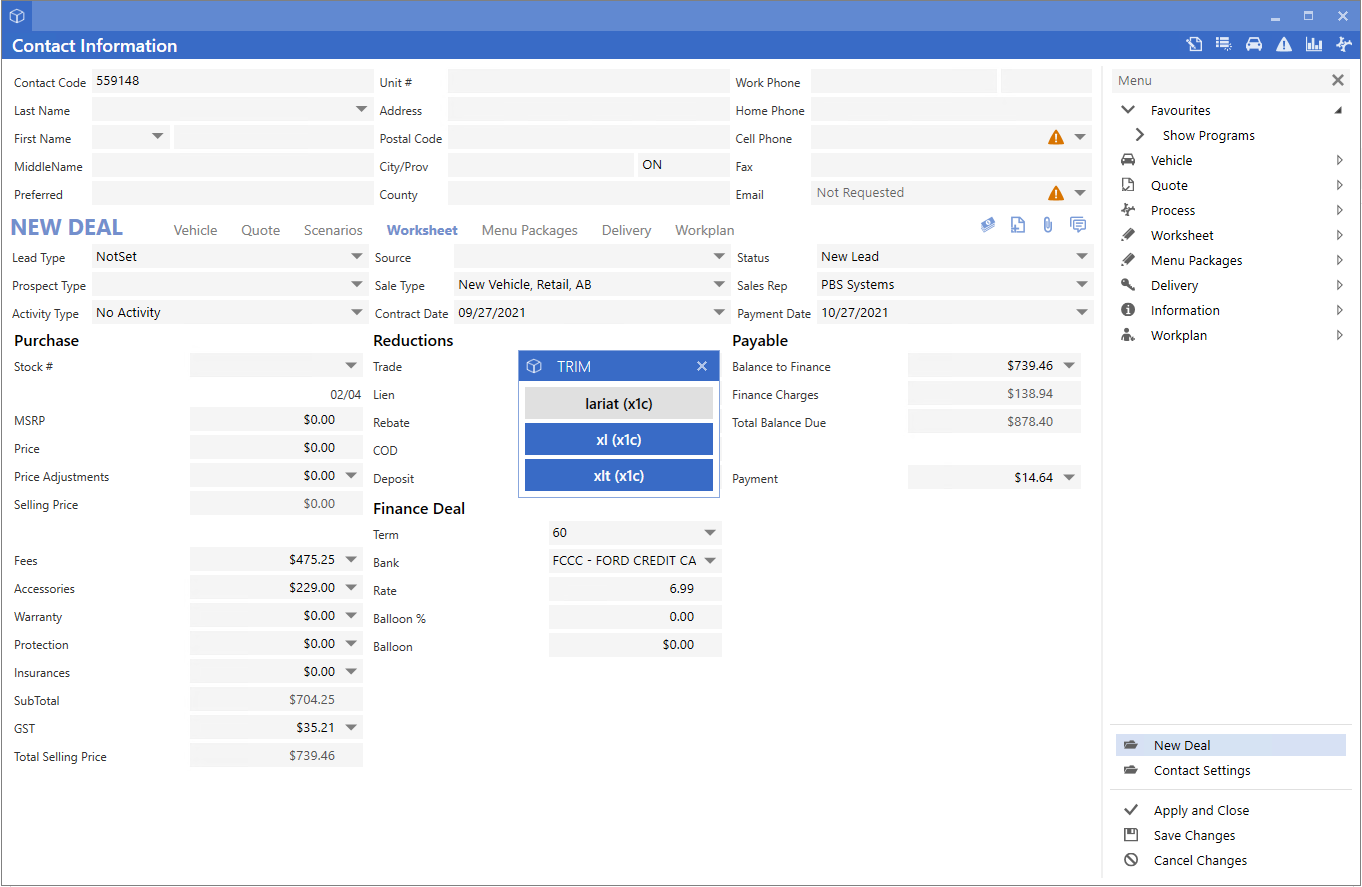This screenshot has height=887, width=1362.
Task: Click the Process icon in Menu panel
Action: pyautogui.click(x=1129, y=210)
